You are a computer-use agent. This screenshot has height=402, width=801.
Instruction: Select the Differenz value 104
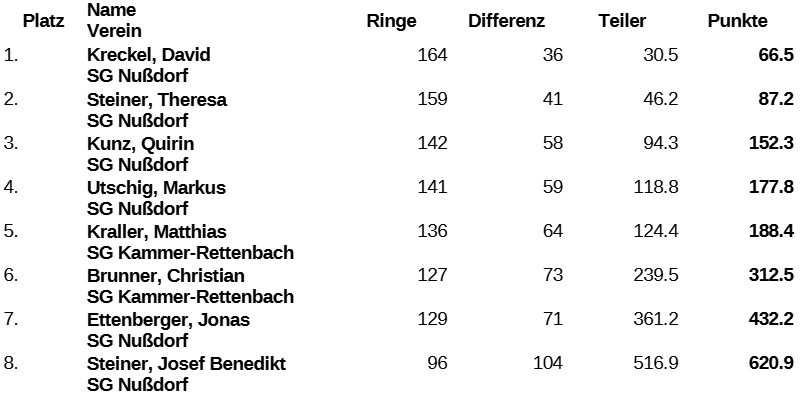[548, 363]
